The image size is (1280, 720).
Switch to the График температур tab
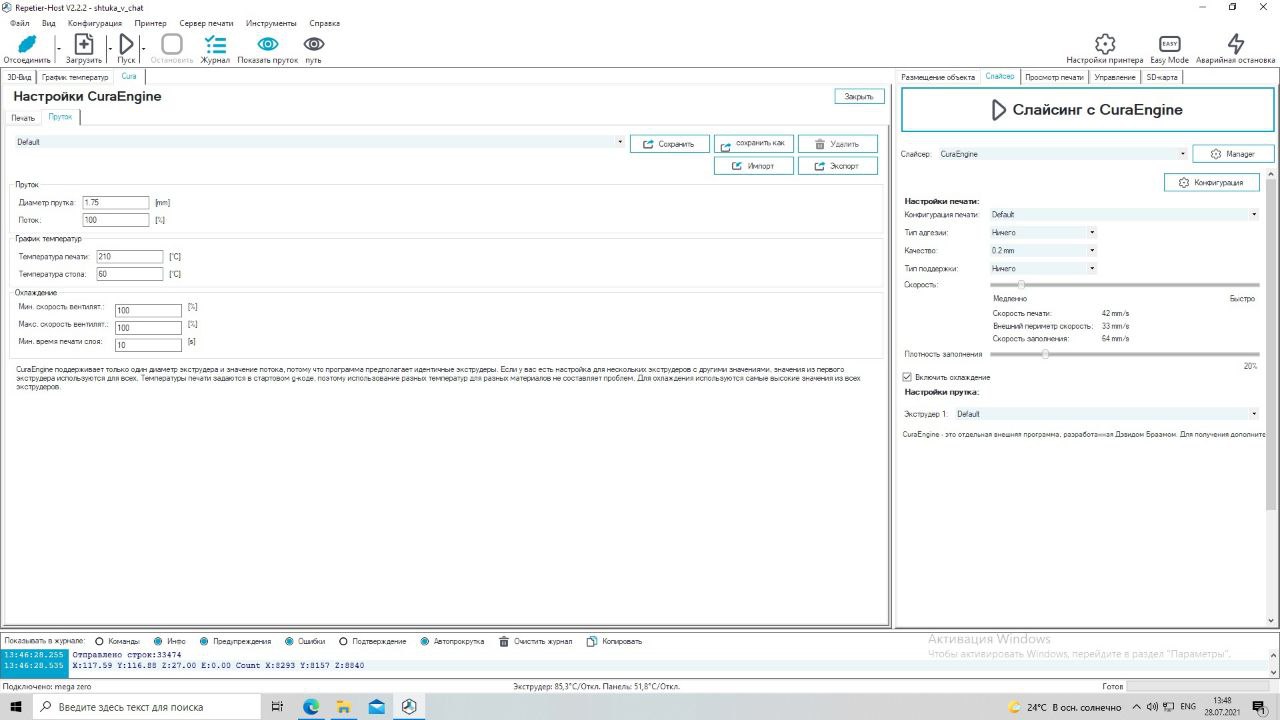(75, 77)
